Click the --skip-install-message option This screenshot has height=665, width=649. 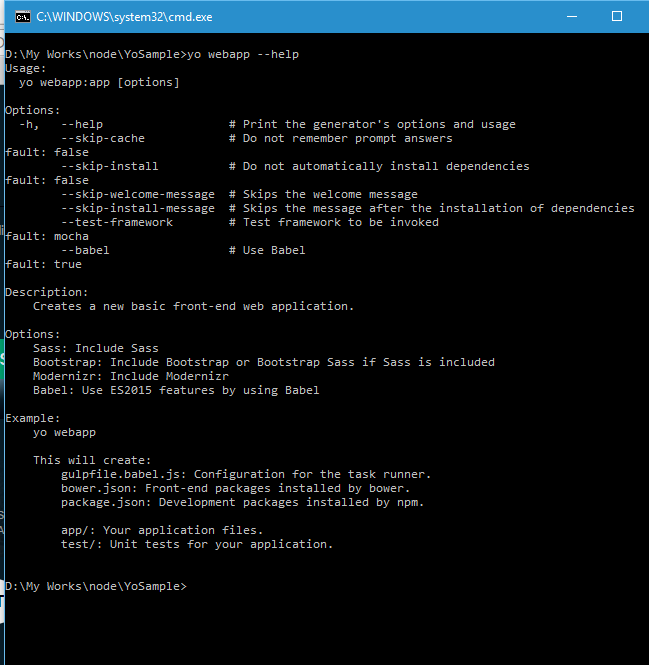point(138,208)
